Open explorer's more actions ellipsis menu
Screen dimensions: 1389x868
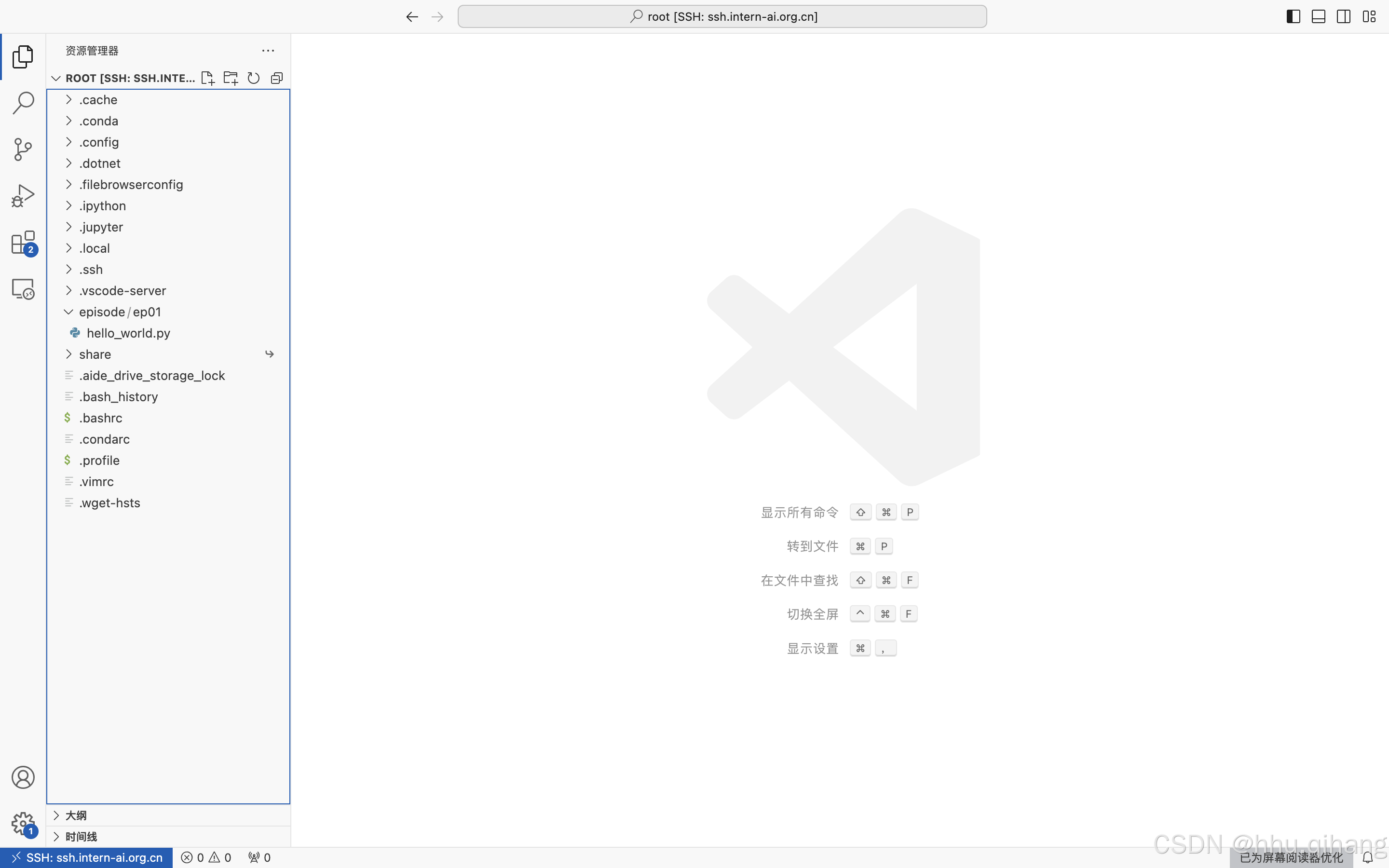pyautogui.click(x=268, y=51)
